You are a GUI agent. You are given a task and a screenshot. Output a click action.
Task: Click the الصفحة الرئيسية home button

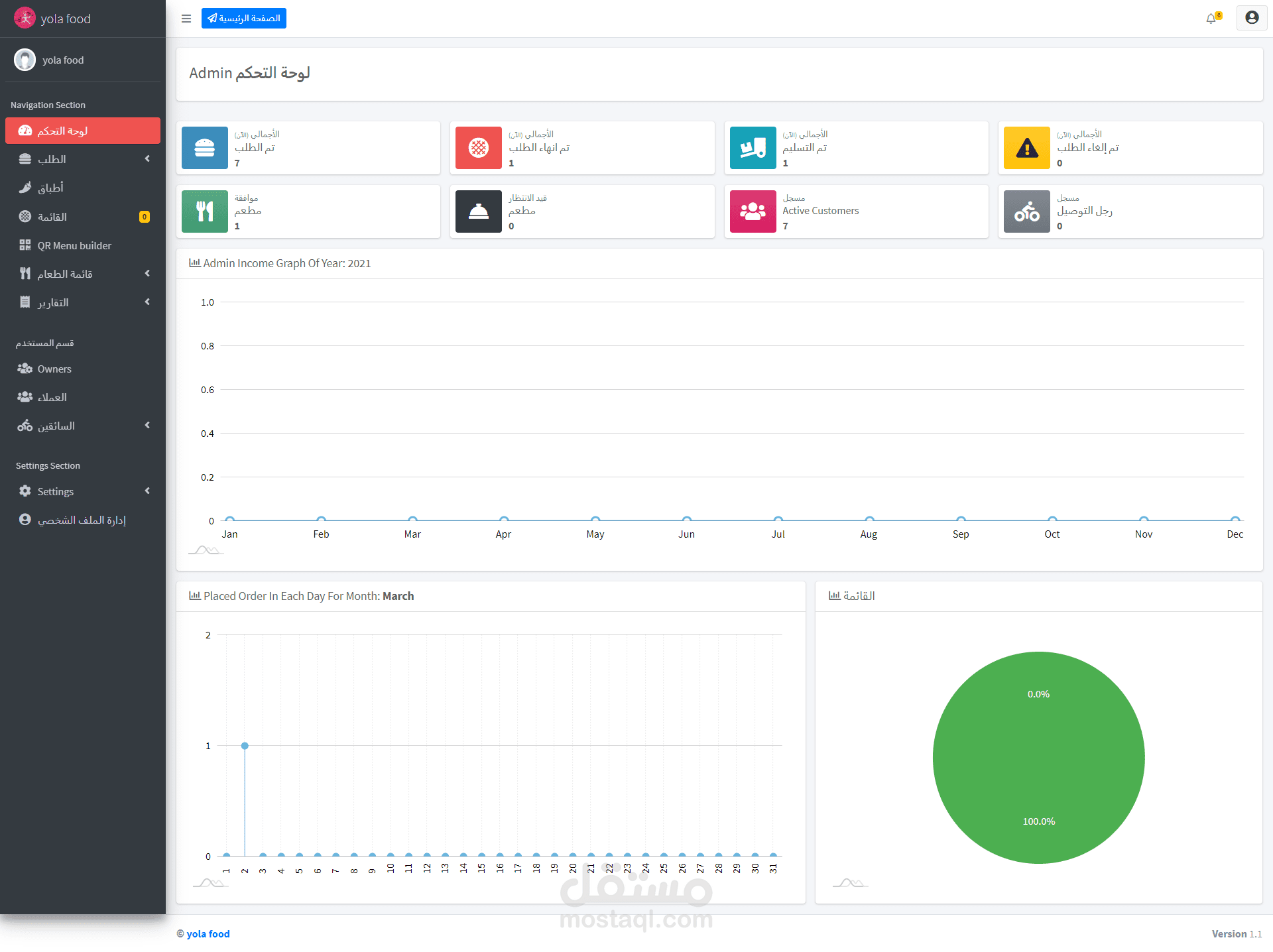(x=244, y=19)
